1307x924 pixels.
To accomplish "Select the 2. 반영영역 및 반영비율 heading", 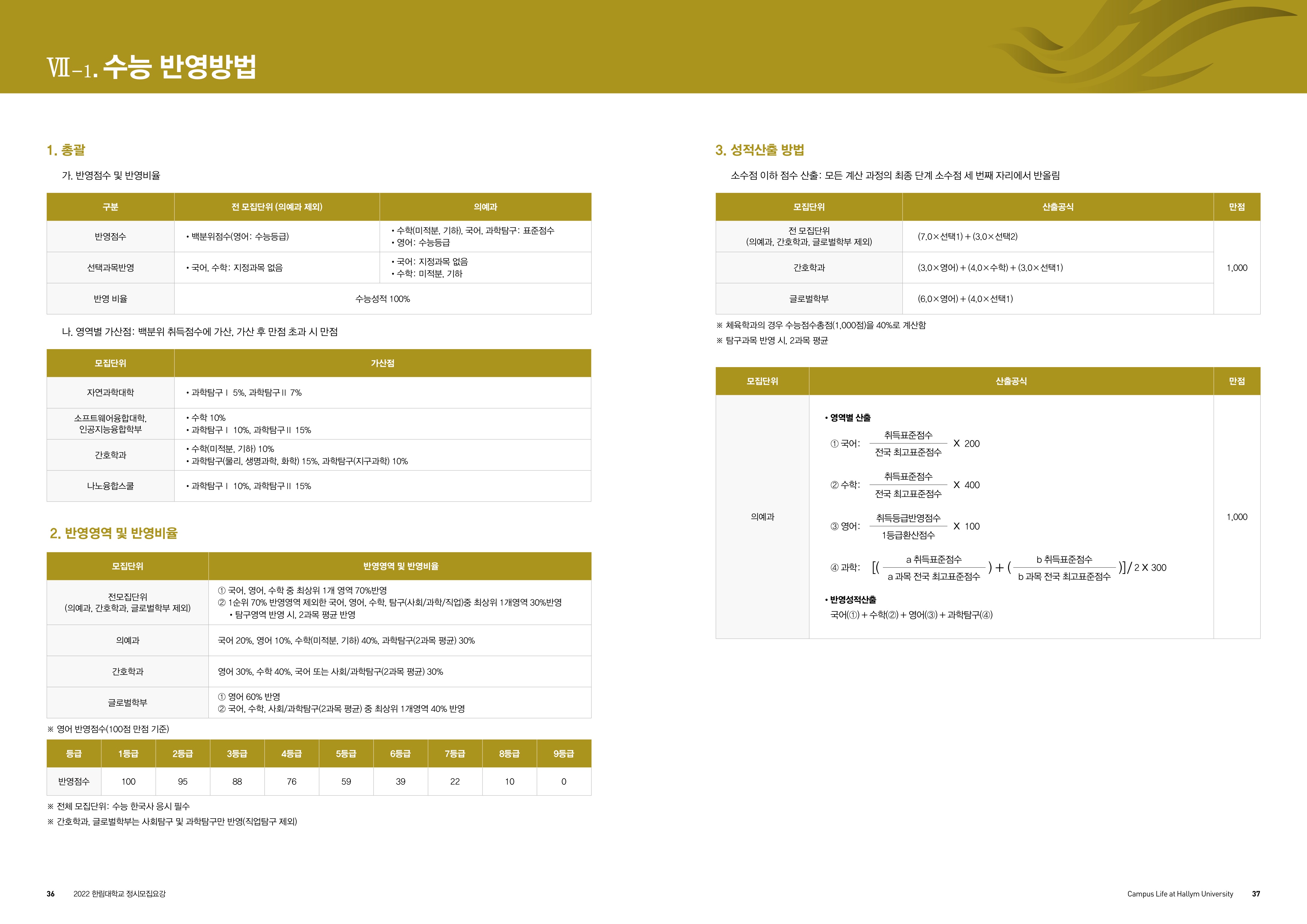I will [x=114, y=533].
